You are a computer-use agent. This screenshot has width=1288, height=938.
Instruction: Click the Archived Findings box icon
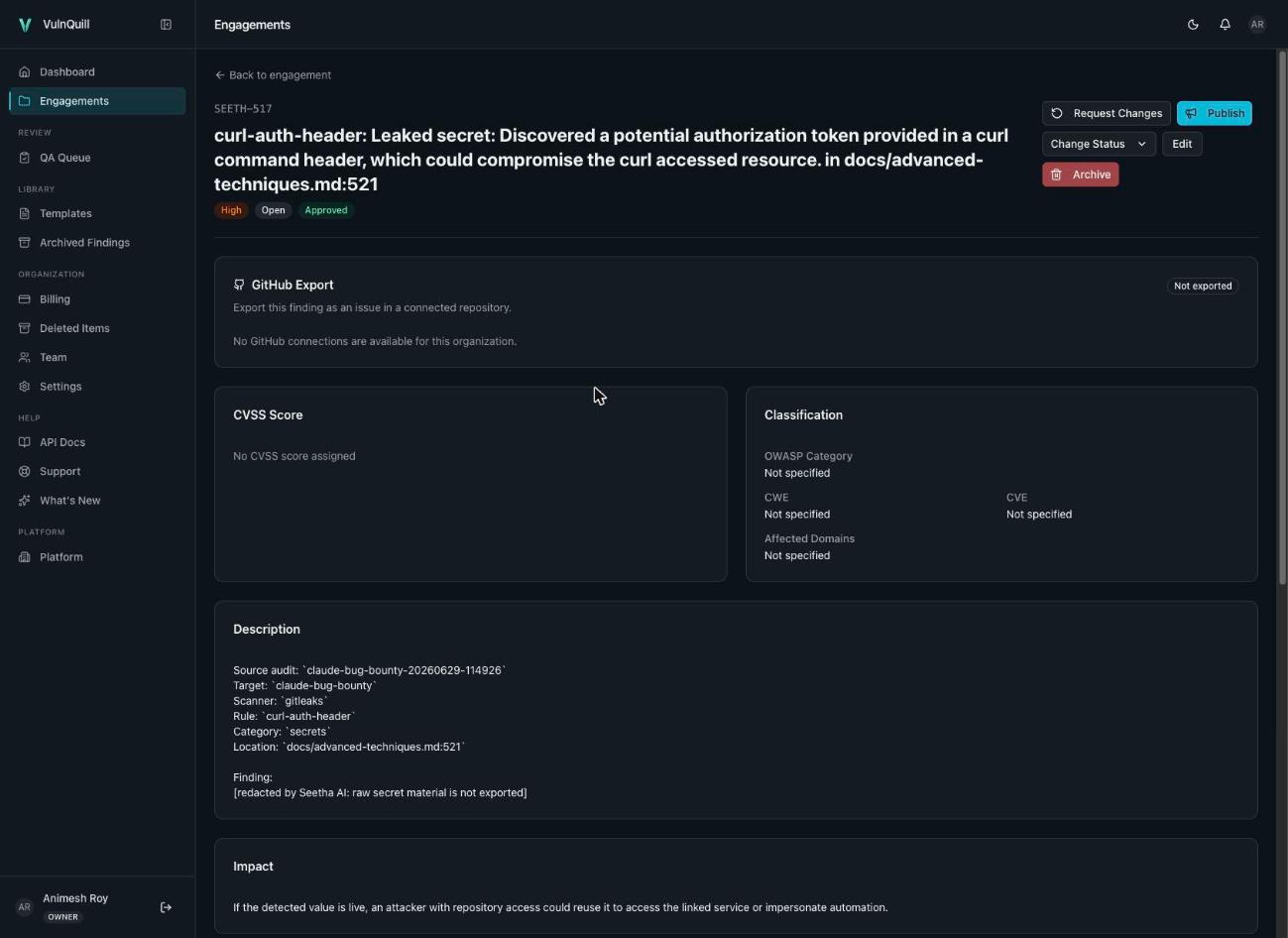pyautogui.click(x=25, y=243)
